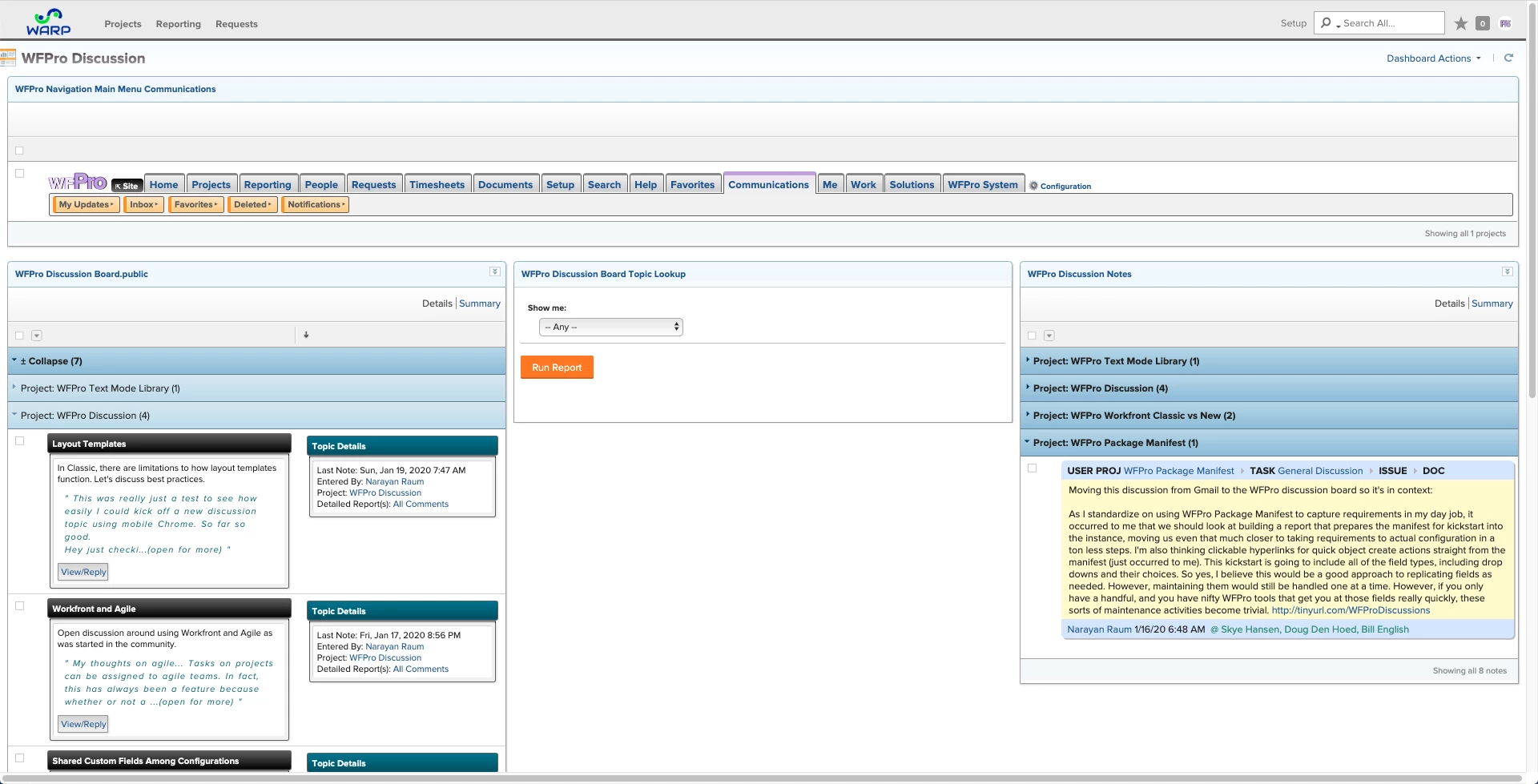This screenshot has width=1538, height=784.
Task: Open the Dashboard Actions dropdown
Action: (1434, 58)
